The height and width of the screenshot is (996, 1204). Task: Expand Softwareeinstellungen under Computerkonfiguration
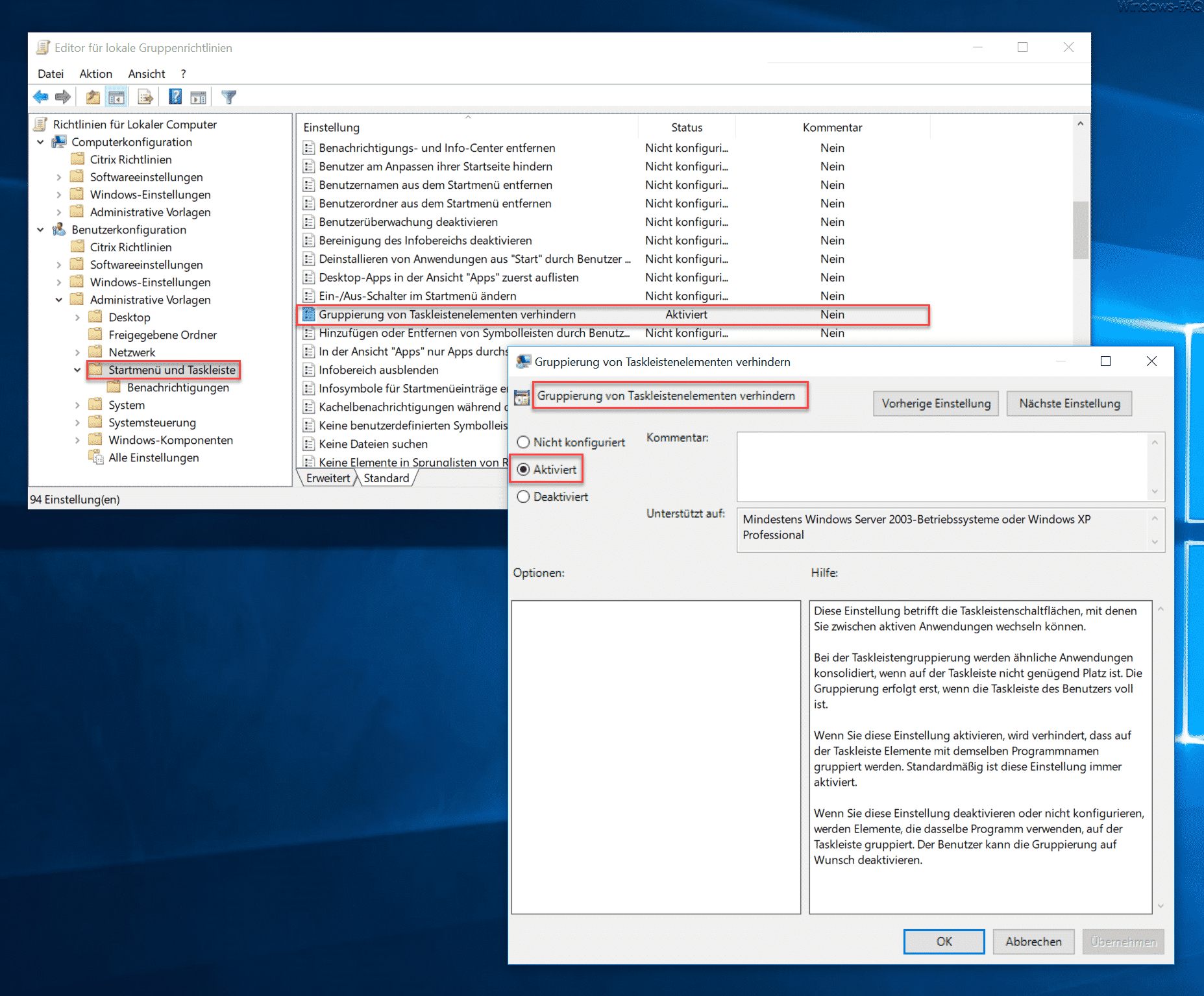tap(59, 176)
